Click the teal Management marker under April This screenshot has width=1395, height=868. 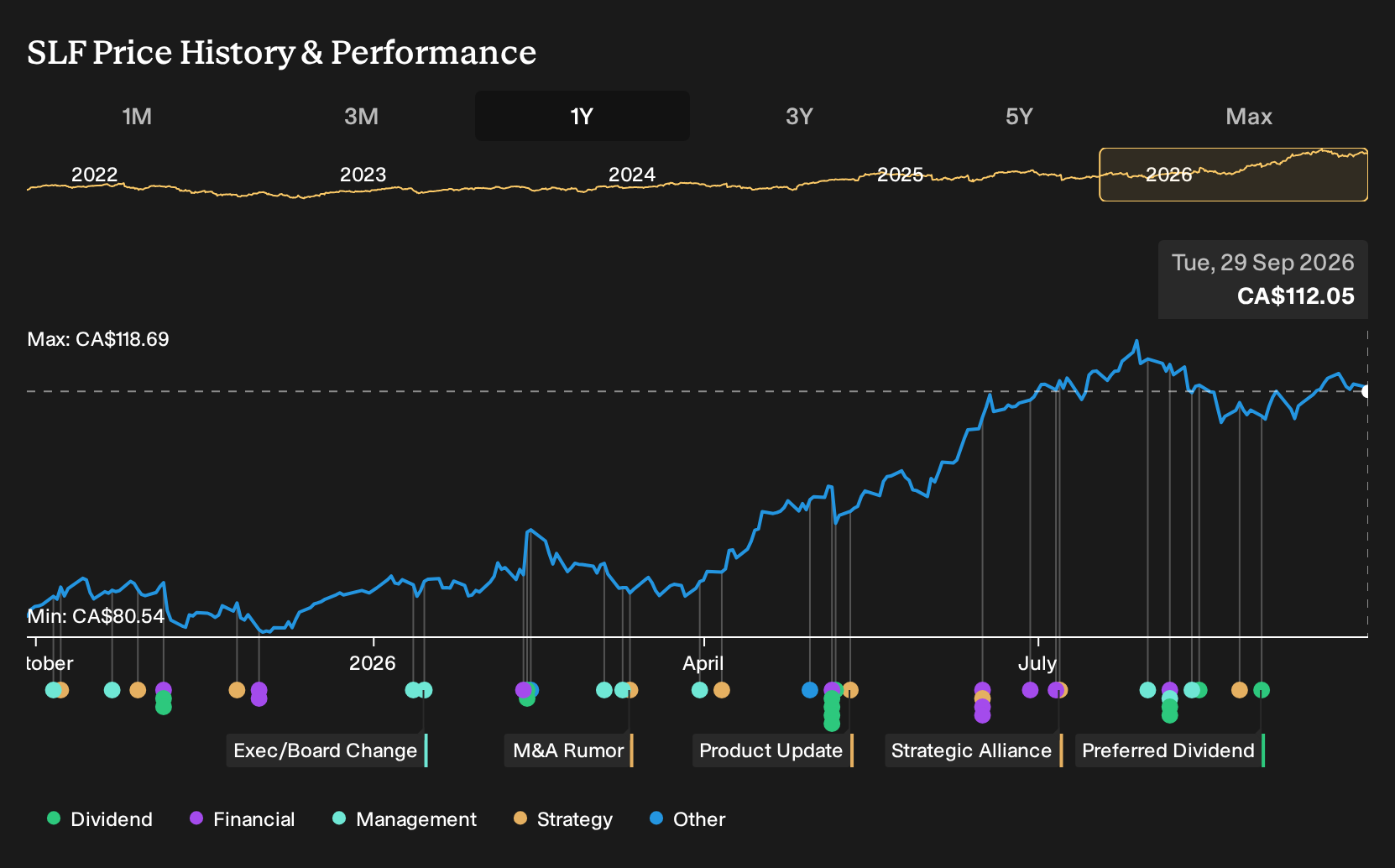coord(700,690)
